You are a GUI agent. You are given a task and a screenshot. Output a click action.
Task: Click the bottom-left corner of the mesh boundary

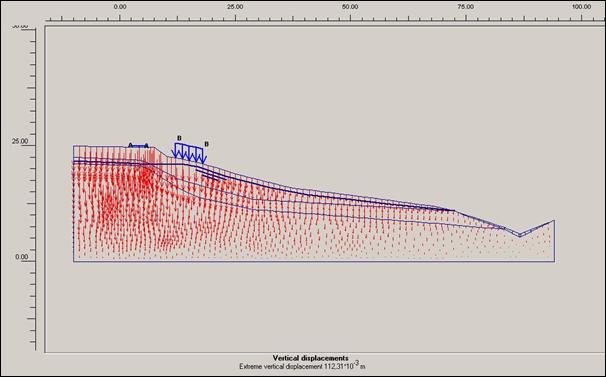tap(73, 262)
